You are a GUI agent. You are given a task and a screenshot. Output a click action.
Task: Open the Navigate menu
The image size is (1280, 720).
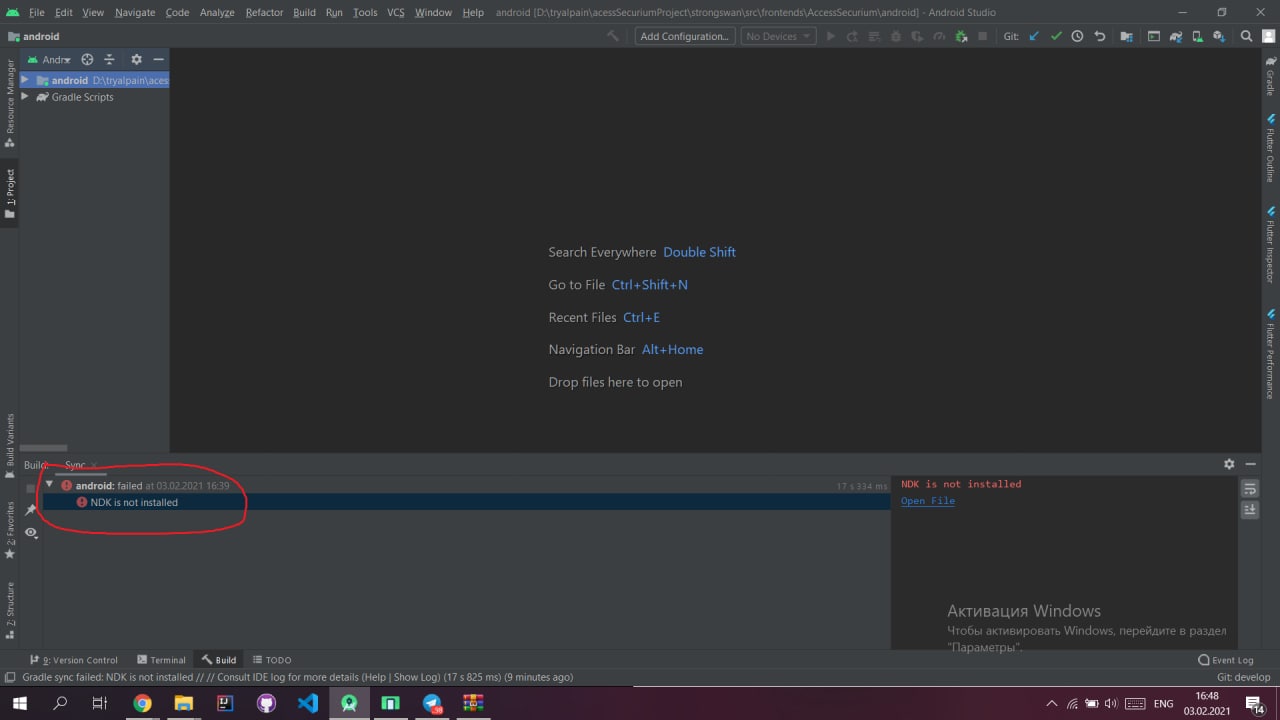pyautogui.click(x=135, y=12)
